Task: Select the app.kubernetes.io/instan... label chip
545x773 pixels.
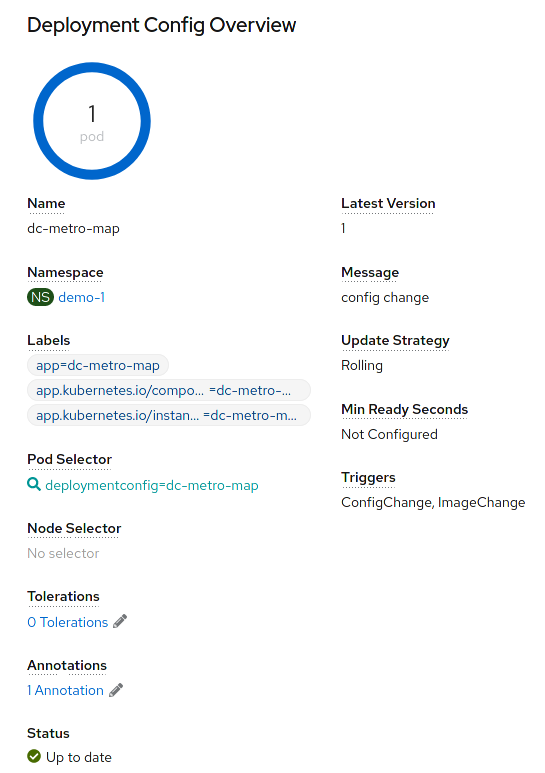Action: pyautogui.click(x=169, y=416)
